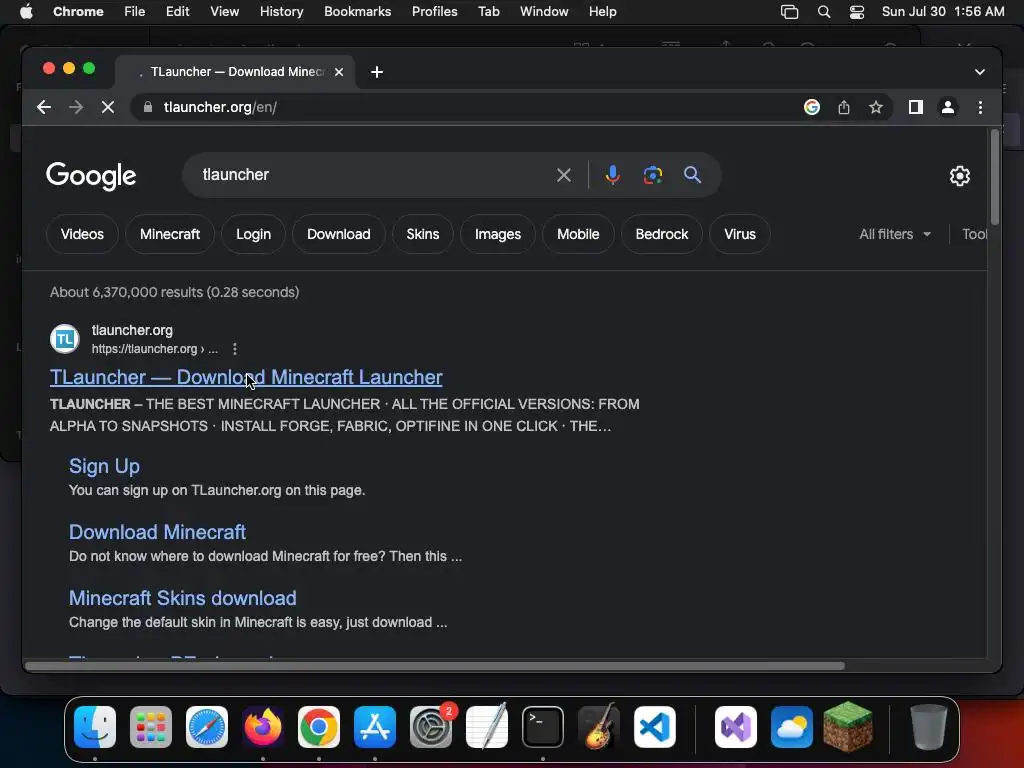Launch Safari from the Dock

tap(207, 727)
